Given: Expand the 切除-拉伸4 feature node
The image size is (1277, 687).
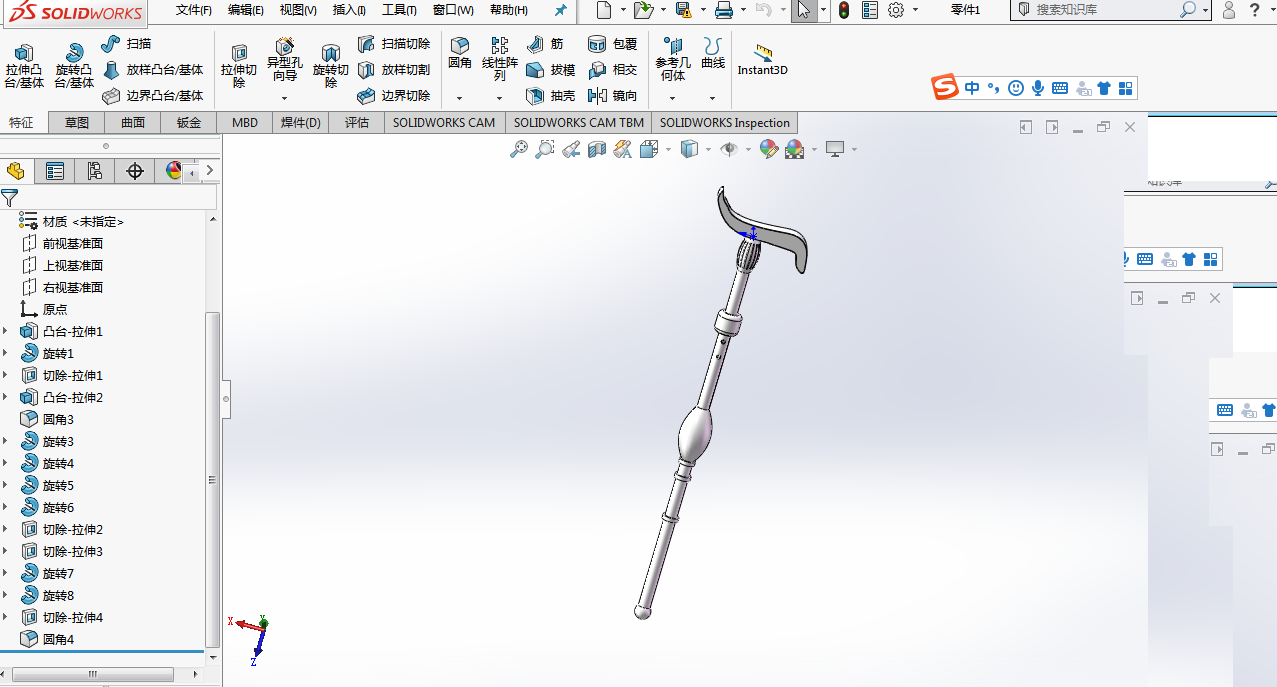Looking at the screenshot, I should [x=5, y=618].
